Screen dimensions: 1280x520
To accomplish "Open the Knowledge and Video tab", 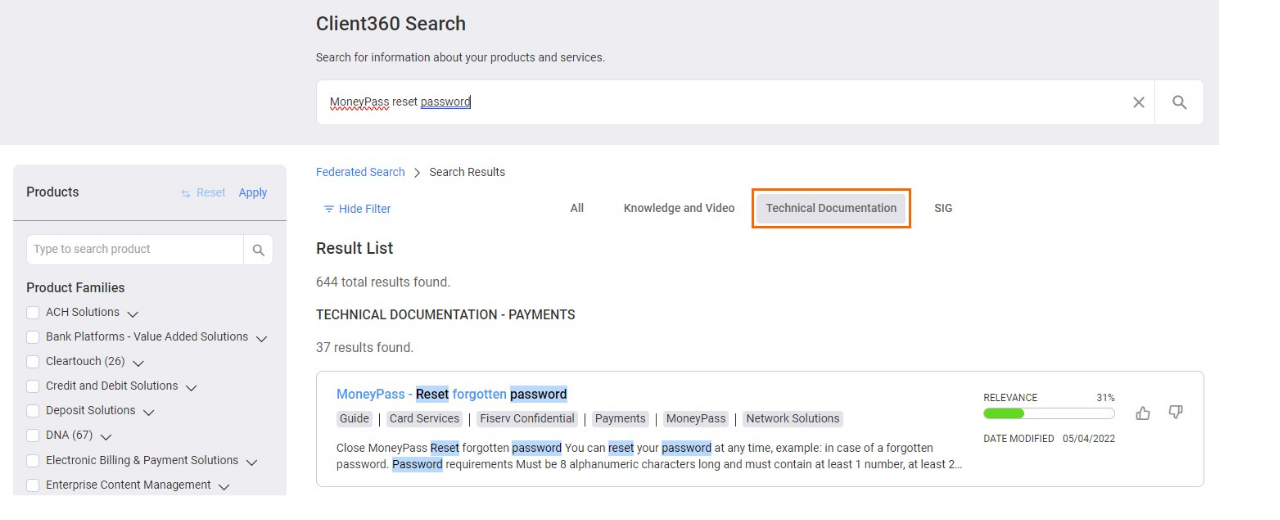I will (x=679, y=208).
